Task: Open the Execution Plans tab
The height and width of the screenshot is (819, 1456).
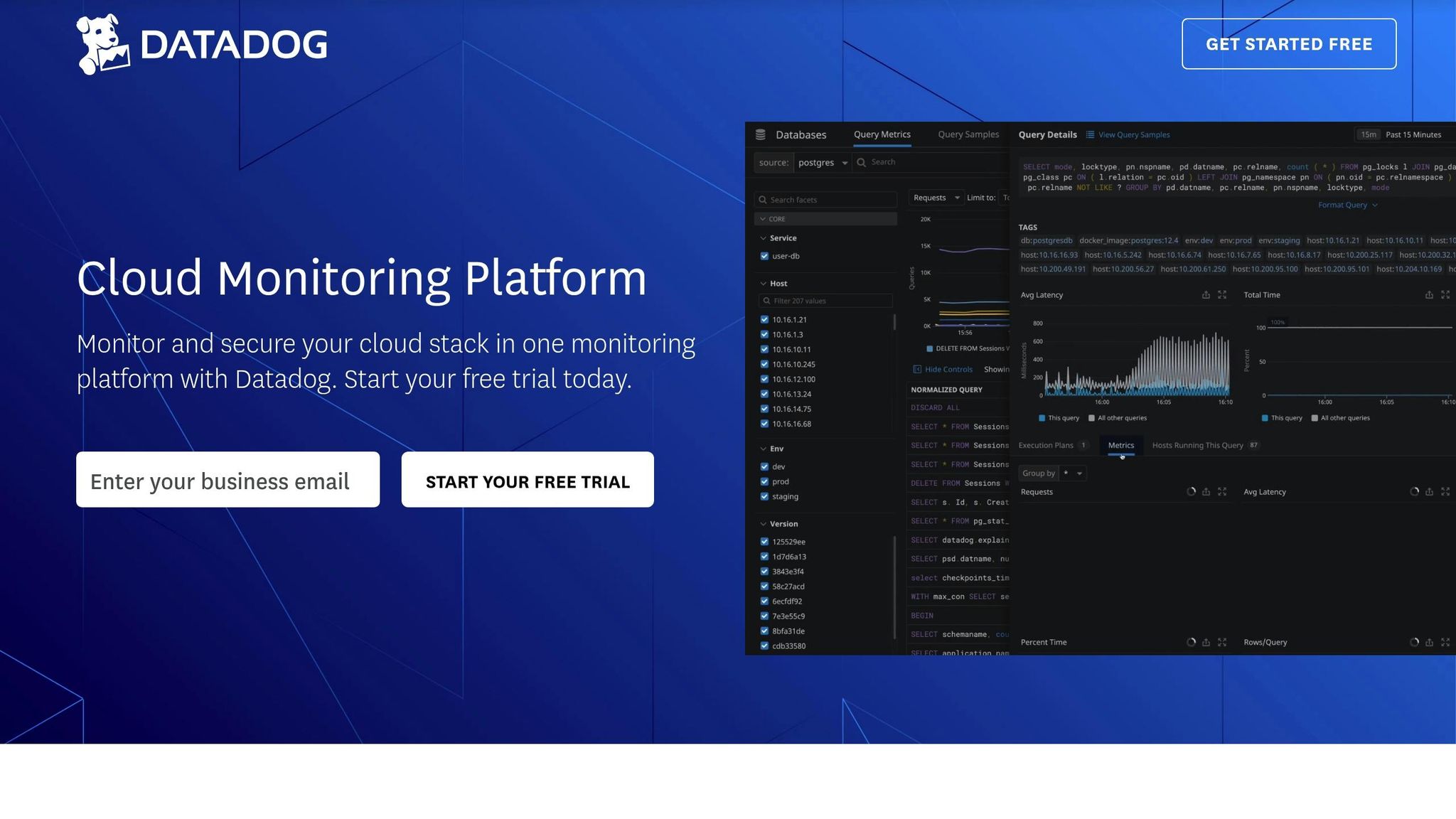Action: pos(1046,446)
